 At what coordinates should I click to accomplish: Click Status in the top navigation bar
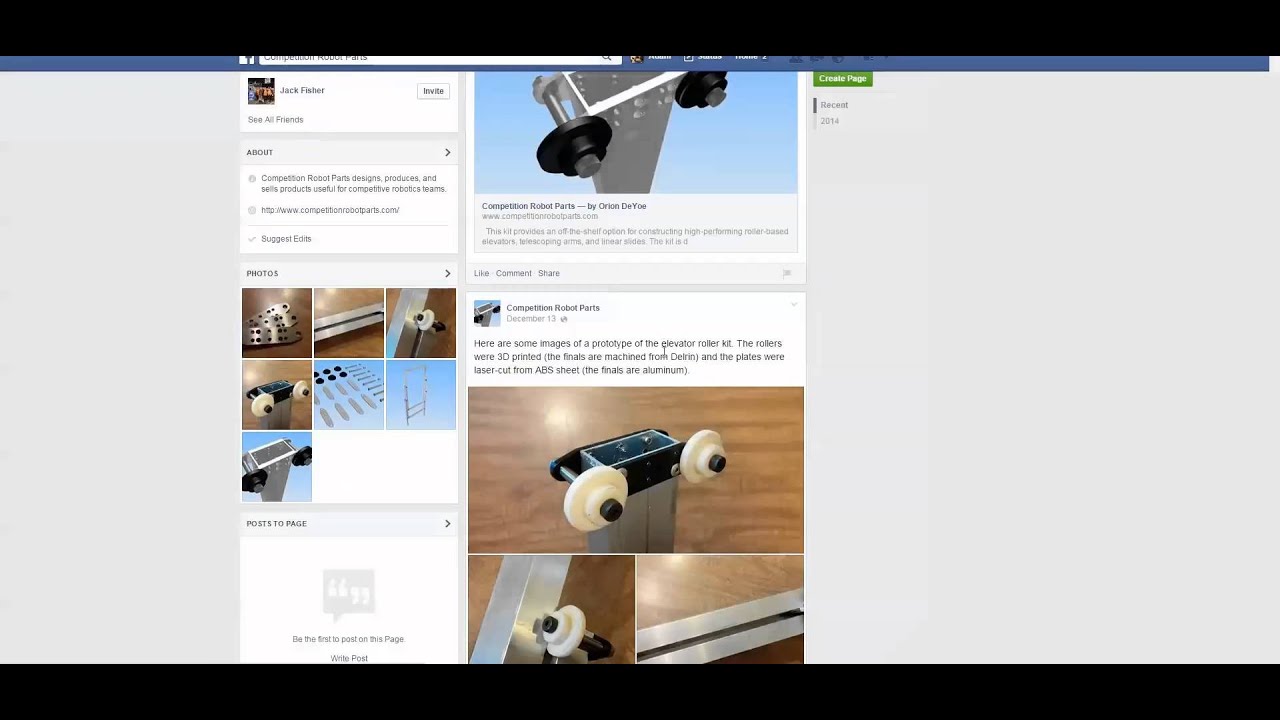710,58
